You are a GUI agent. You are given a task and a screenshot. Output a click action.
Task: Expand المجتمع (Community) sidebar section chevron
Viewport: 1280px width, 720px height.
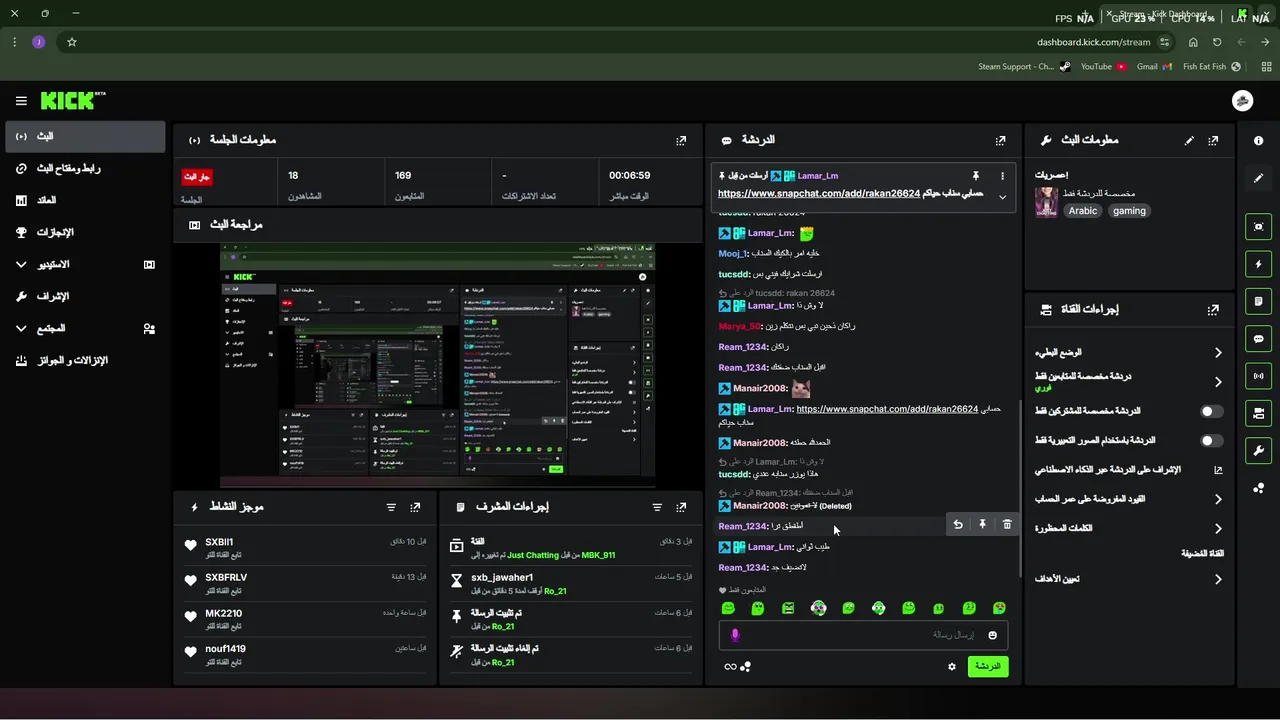click(21, 329)
